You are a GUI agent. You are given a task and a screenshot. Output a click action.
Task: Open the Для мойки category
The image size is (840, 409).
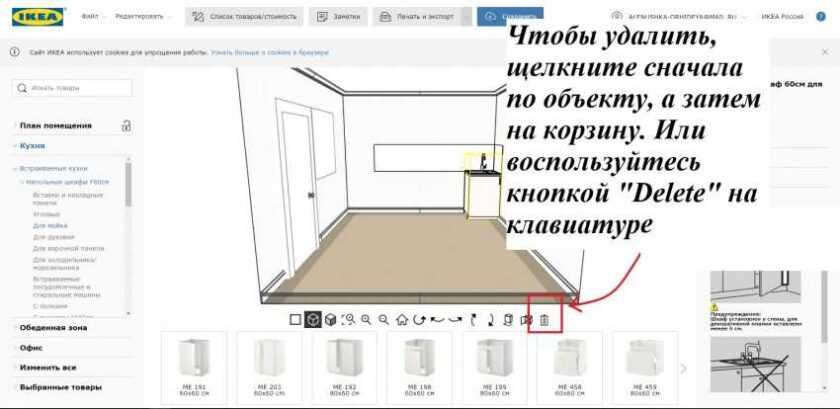[50, 226]
